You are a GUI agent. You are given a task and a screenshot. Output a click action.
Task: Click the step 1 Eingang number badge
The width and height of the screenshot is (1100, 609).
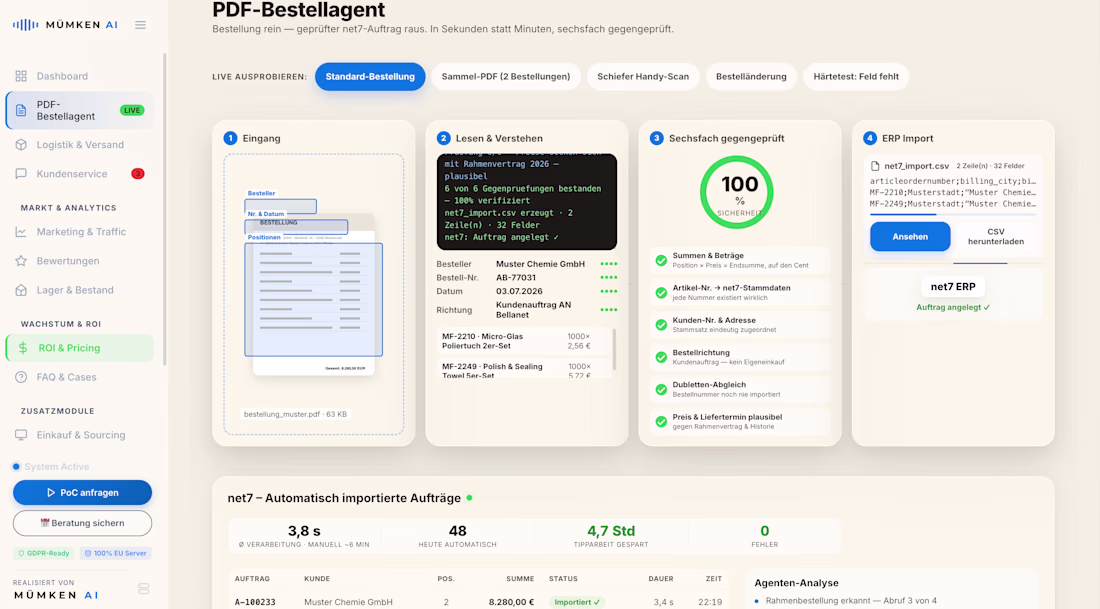pos(230,138)
